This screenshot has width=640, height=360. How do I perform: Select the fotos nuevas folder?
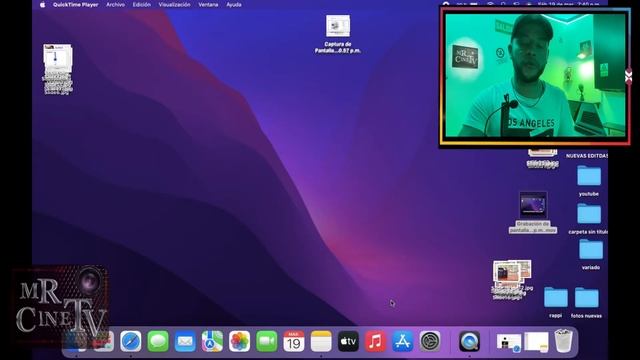(x=587, y=298)
